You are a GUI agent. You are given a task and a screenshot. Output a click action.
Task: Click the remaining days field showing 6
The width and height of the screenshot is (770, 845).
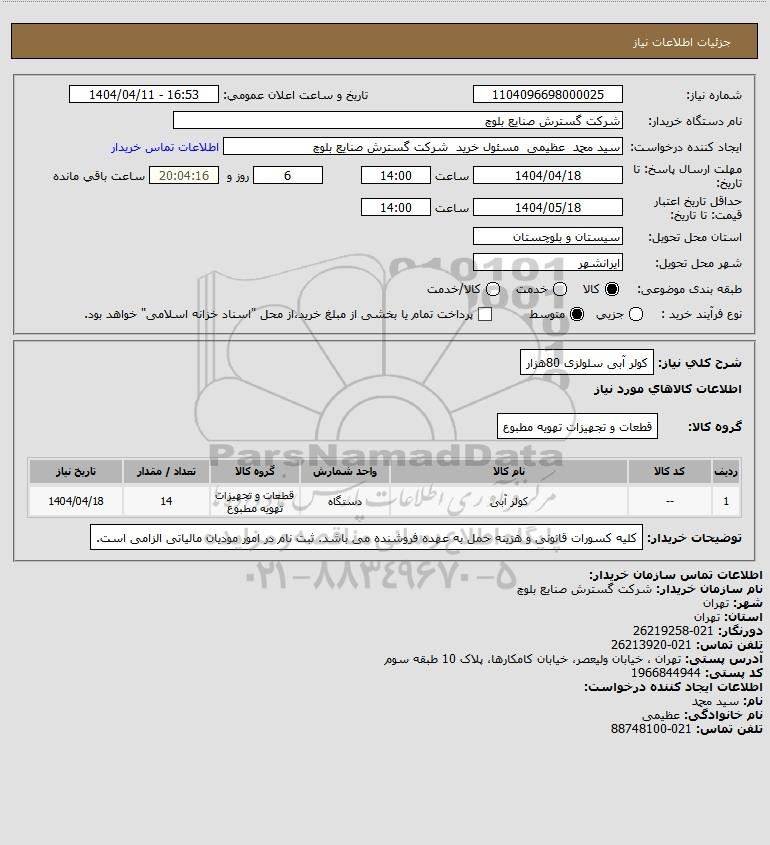[288, 176]
